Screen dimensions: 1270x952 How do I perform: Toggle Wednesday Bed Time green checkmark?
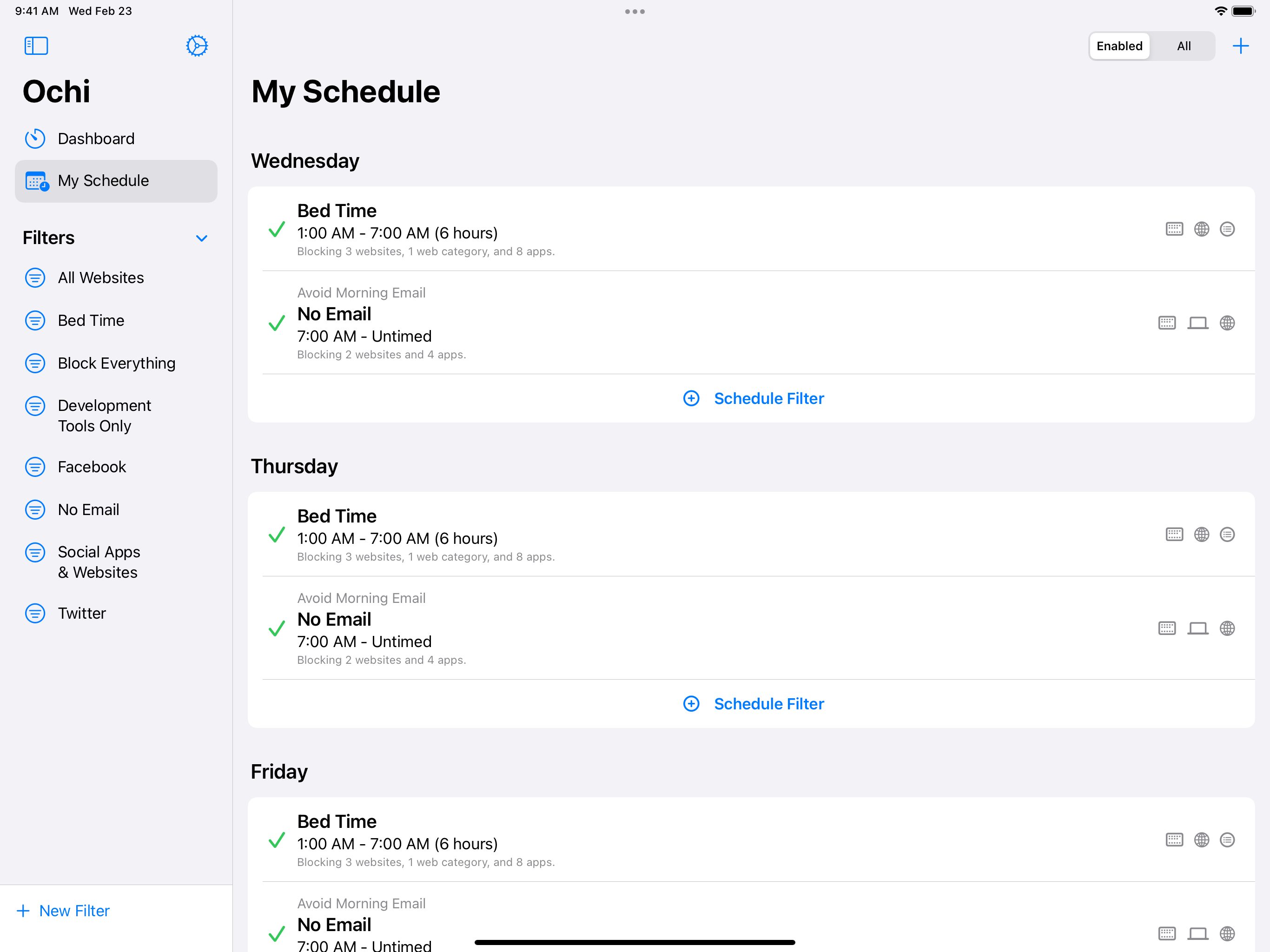tap(277, 230)
